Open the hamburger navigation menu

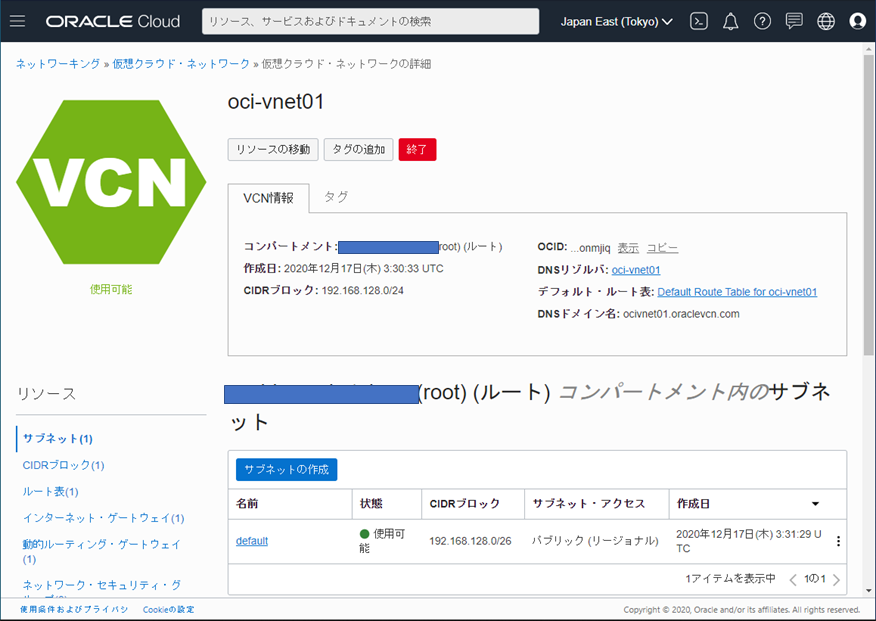click(x=17, y=21)
